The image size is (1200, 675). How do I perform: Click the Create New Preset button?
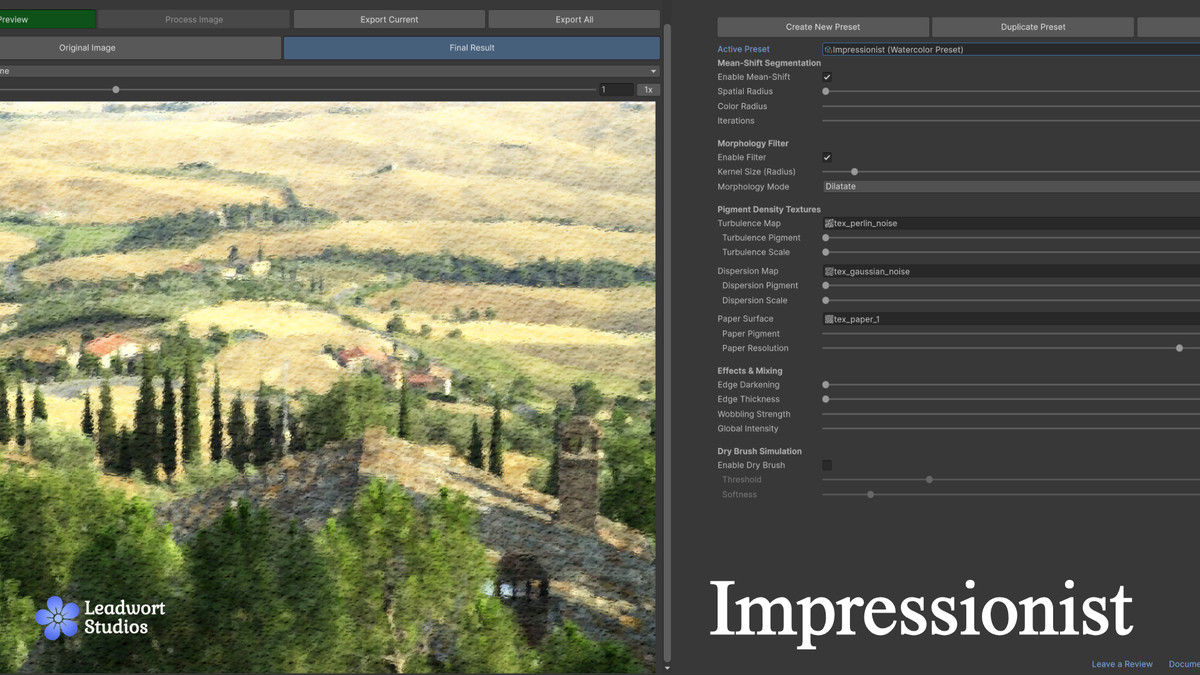click(823, 27)
